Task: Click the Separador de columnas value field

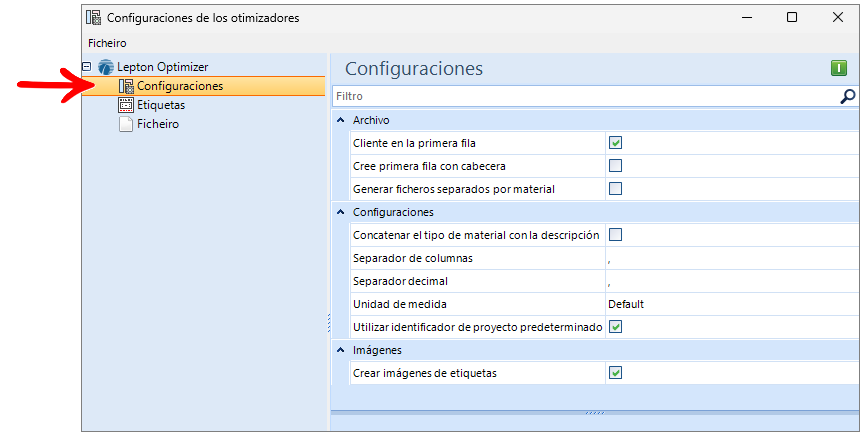Action: pos(733,258)
